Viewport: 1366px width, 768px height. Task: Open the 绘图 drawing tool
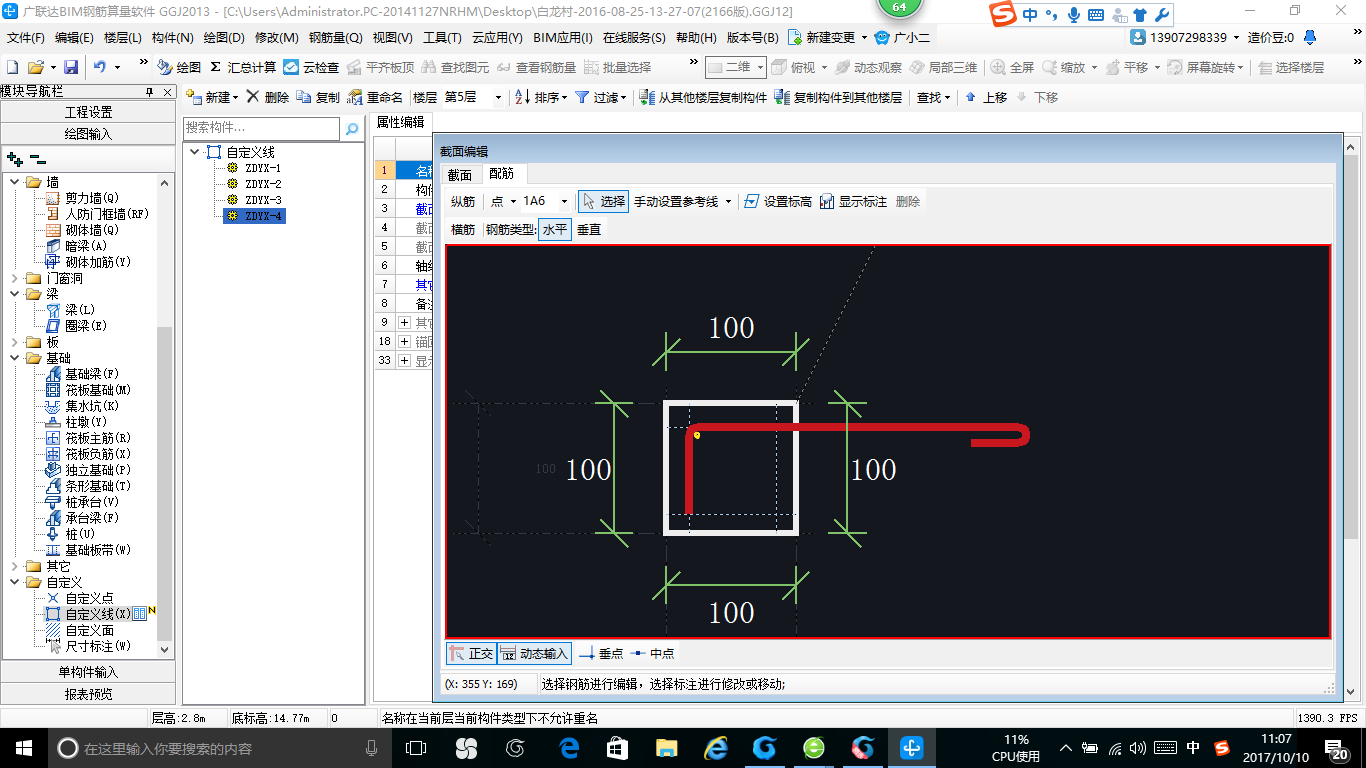[x=179, y=67]
